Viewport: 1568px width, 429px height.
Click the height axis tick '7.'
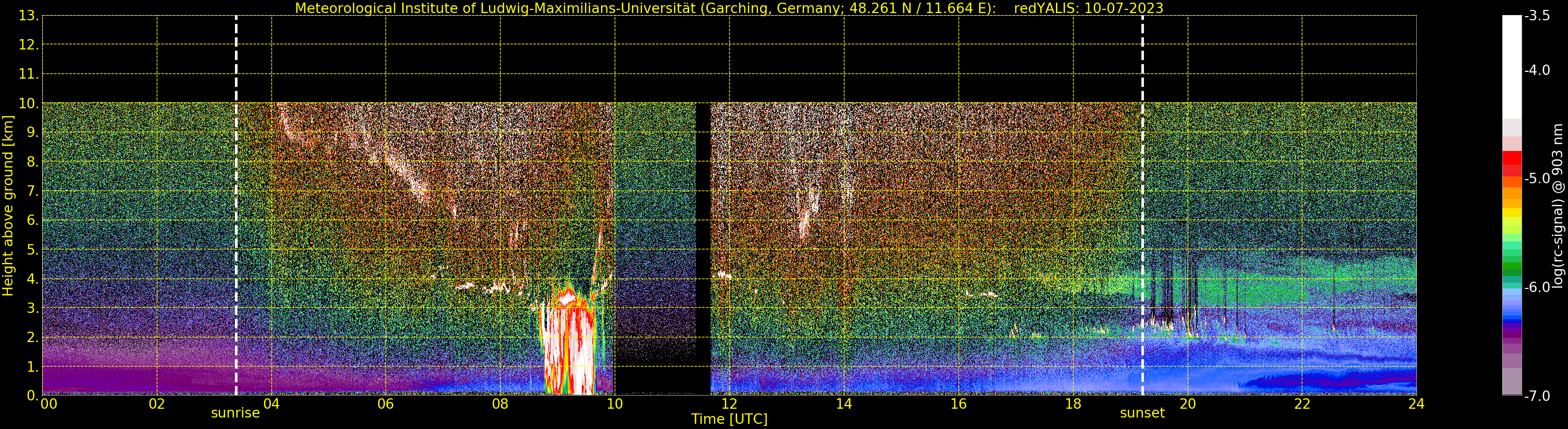pyautogui.click(x=33, y=191)
